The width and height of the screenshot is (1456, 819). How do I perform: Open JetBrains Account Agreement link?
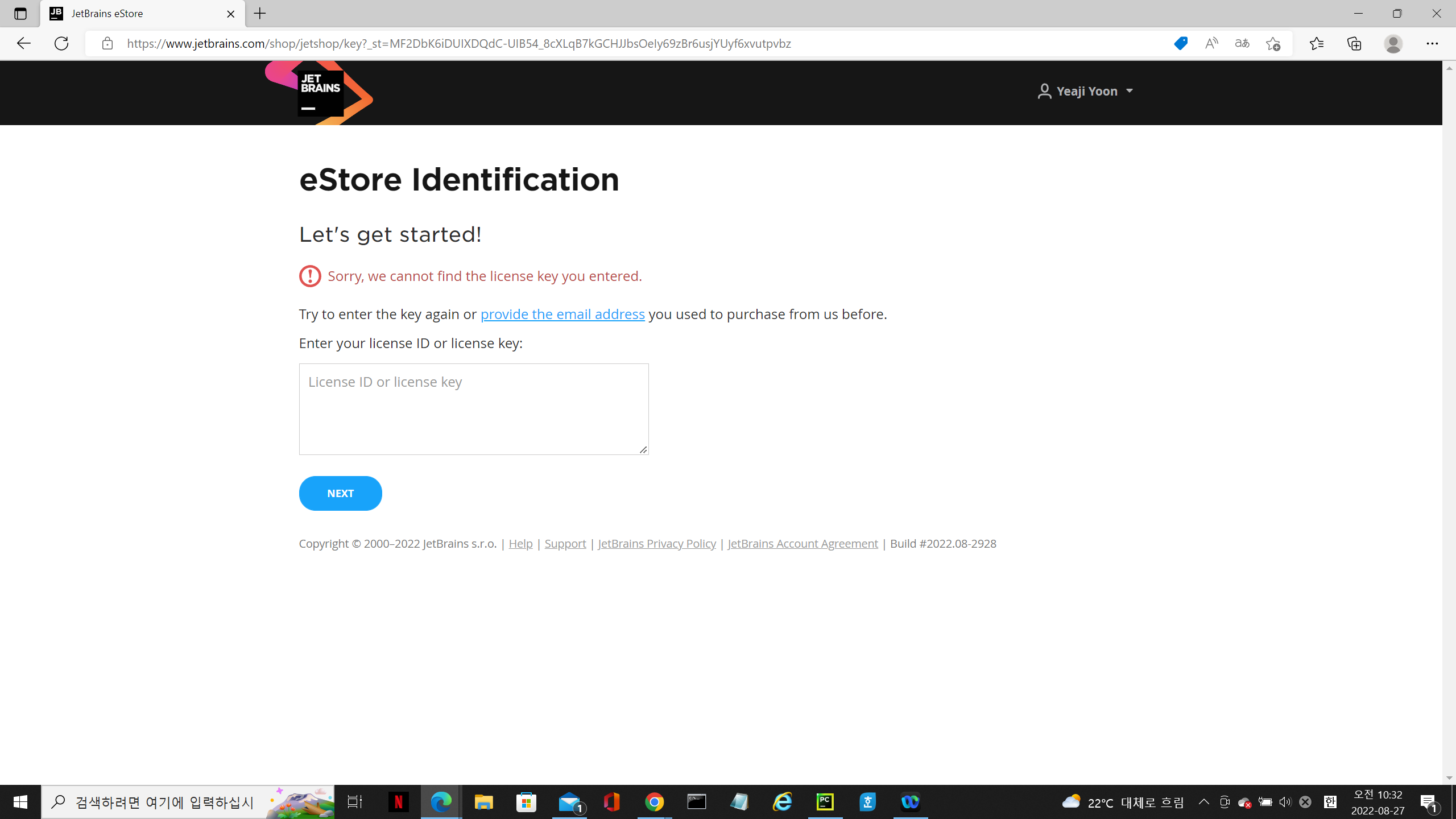[x=803, y=544]
